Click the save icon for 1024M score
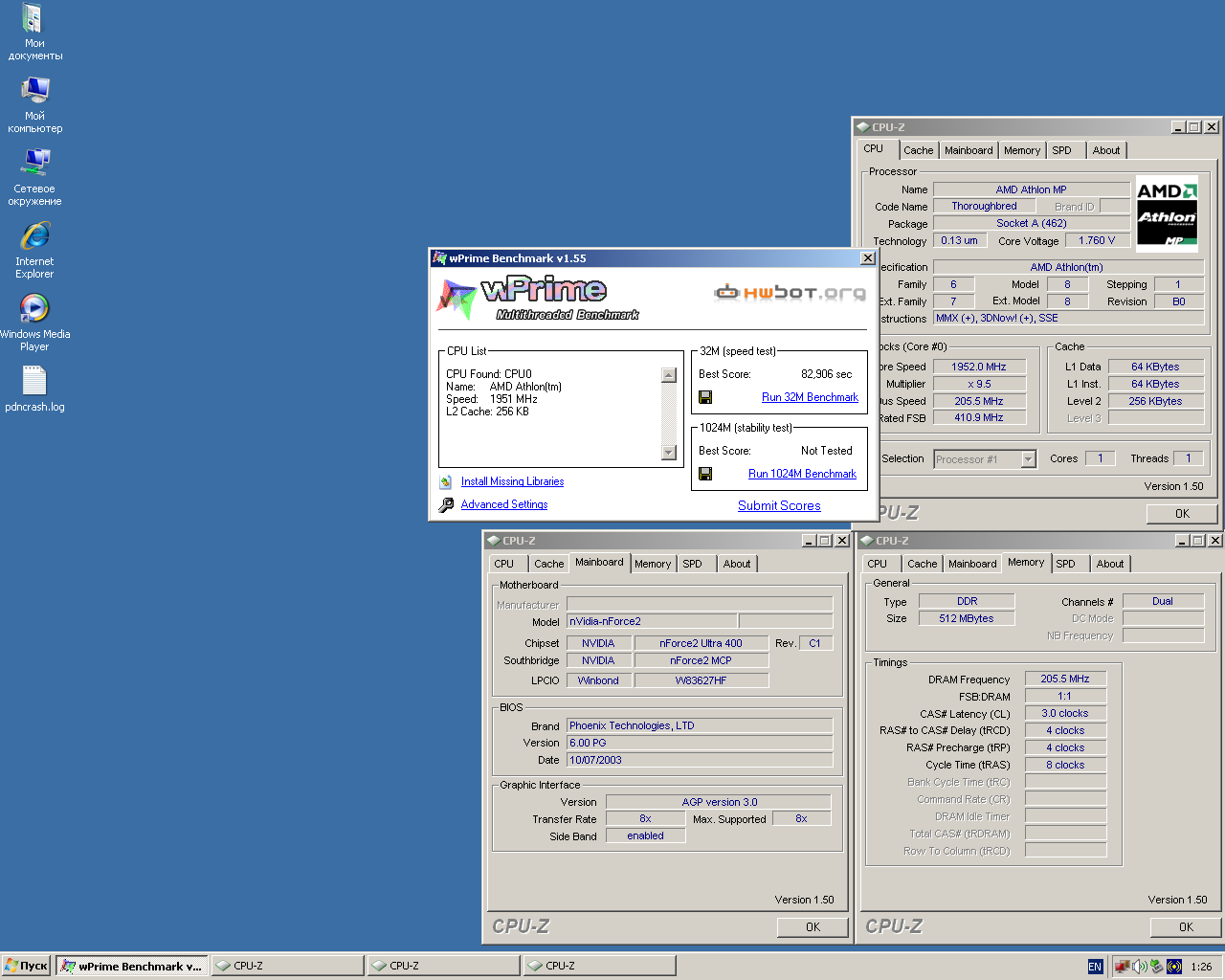This screenshot has height=980, width=1225. 705,474
